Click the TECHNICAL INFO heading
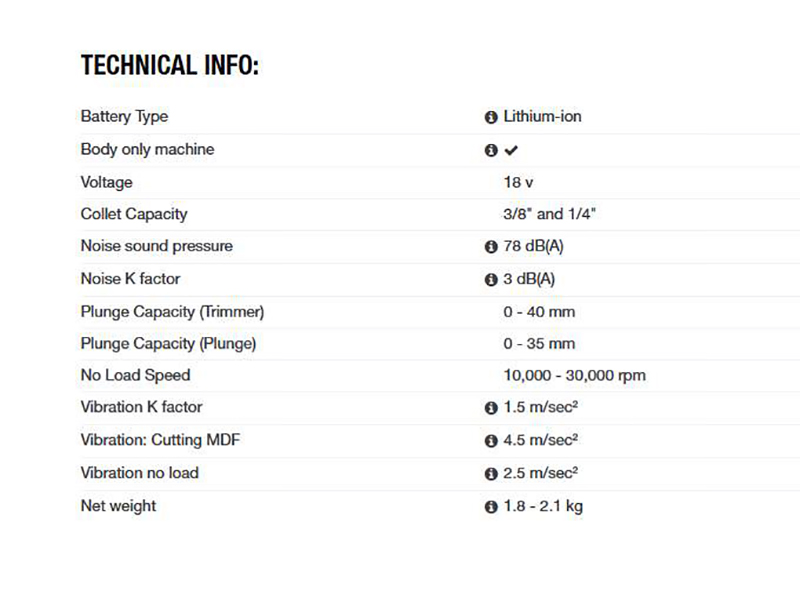The height and width of the screenshot is (600, 800). (169, 66)
